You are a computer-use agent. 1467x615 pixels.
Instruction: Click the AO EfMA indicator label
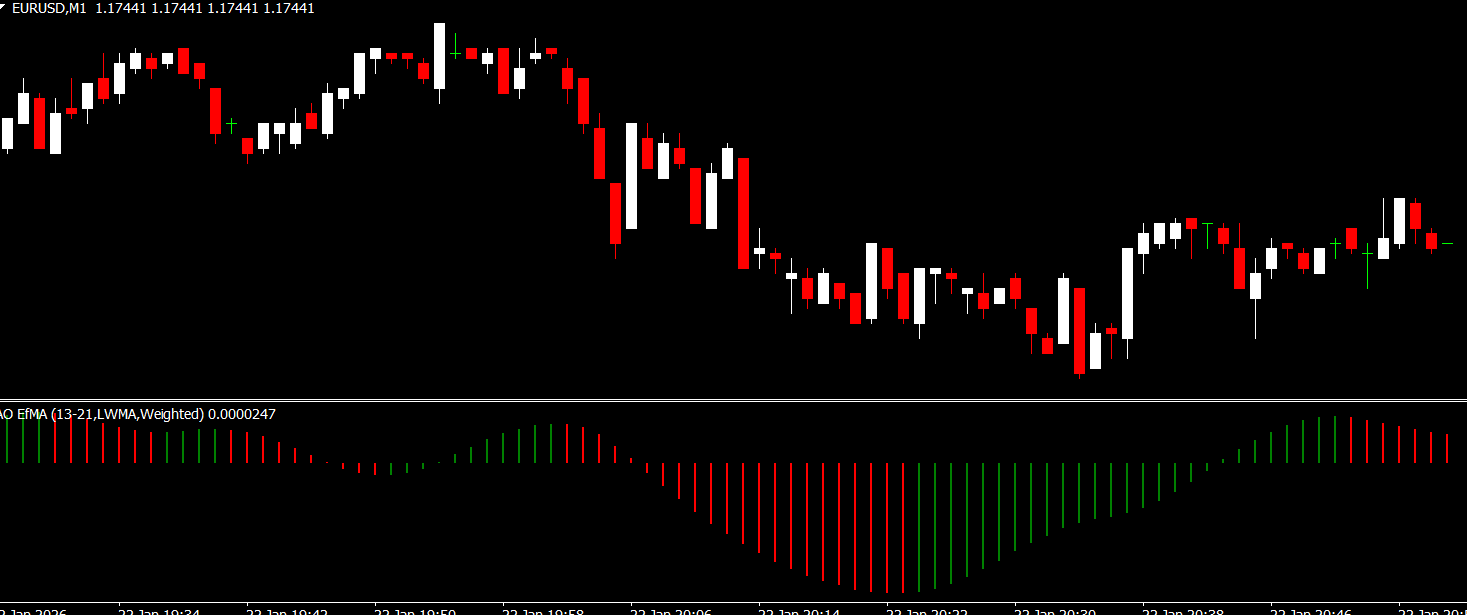pos(102,414)
